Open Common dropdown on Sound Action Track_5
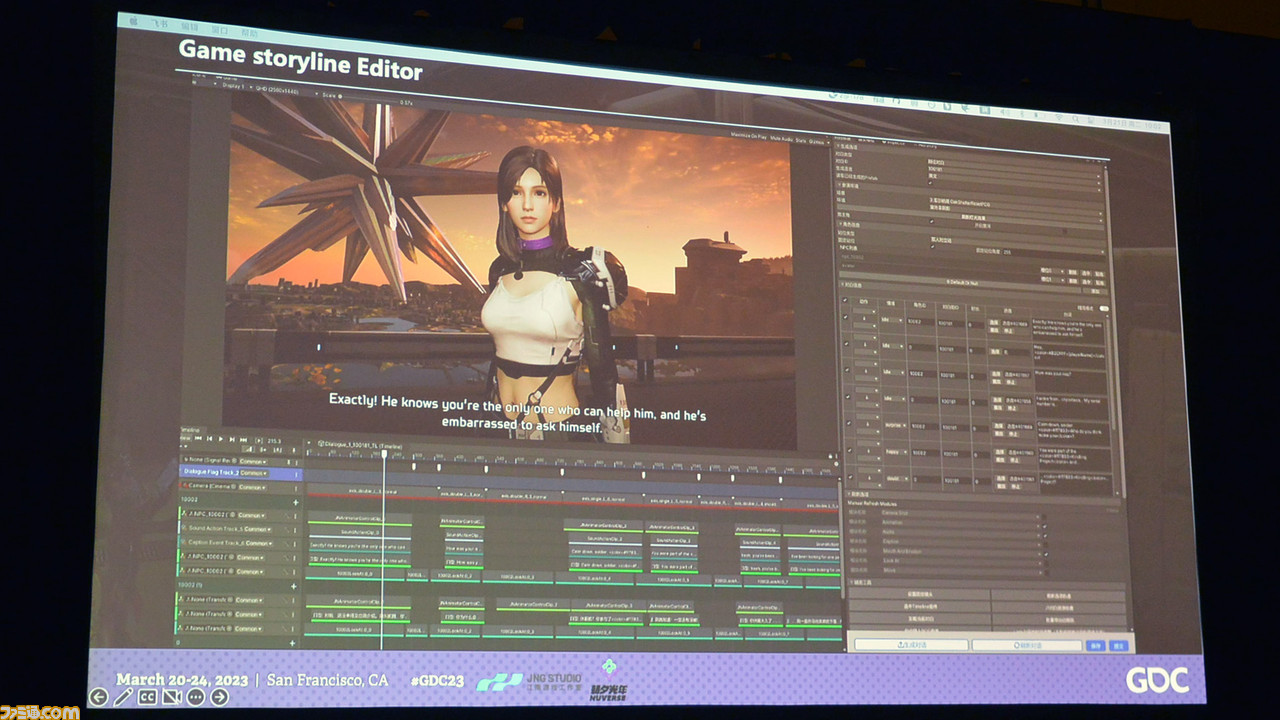 (x=258, y=529)
